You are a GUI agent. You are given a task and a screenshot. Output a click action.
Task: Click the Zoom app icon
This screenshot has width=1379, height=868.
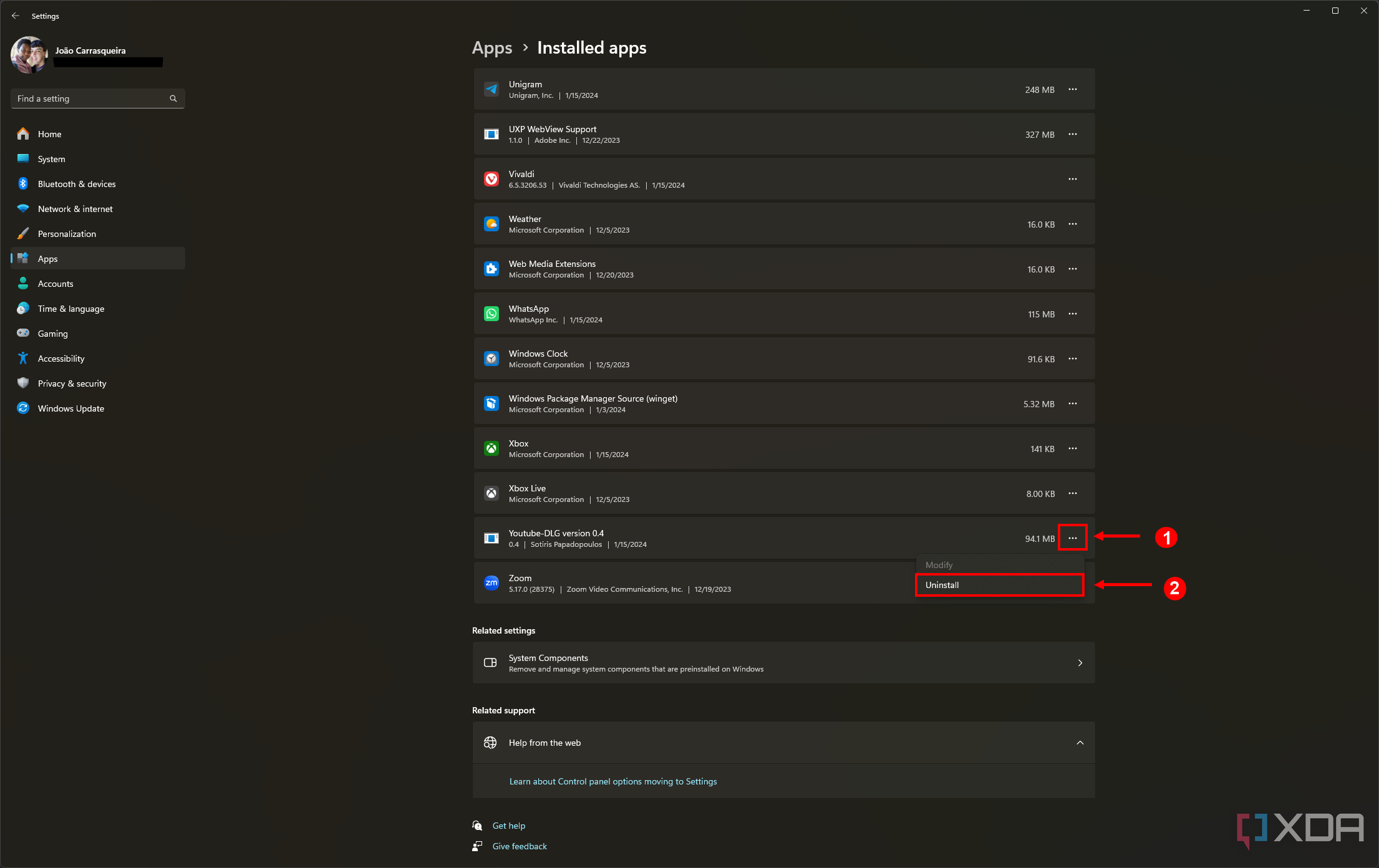coord(491,583)
